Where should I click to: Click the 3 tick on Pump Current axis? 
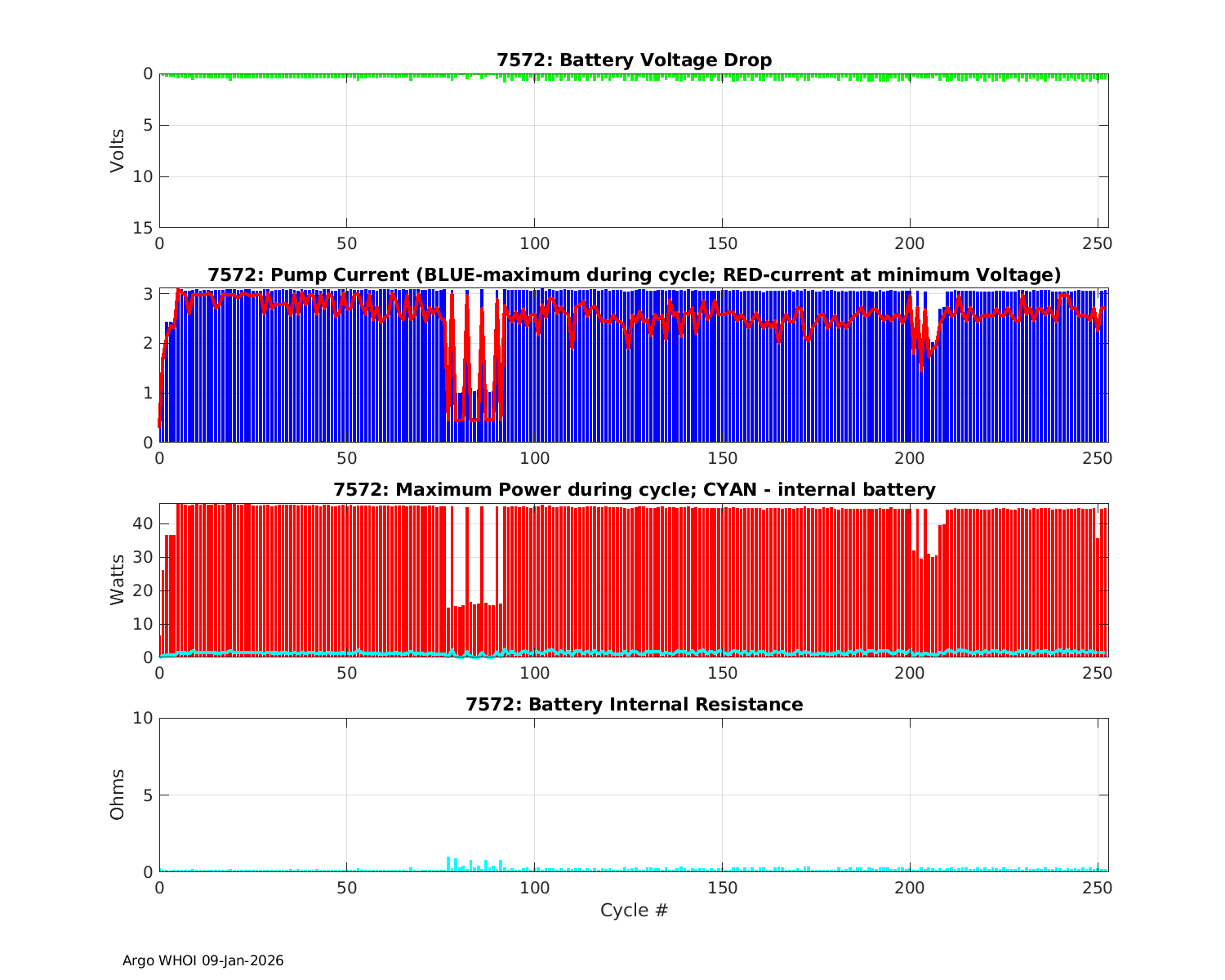[x=148, y=293]
